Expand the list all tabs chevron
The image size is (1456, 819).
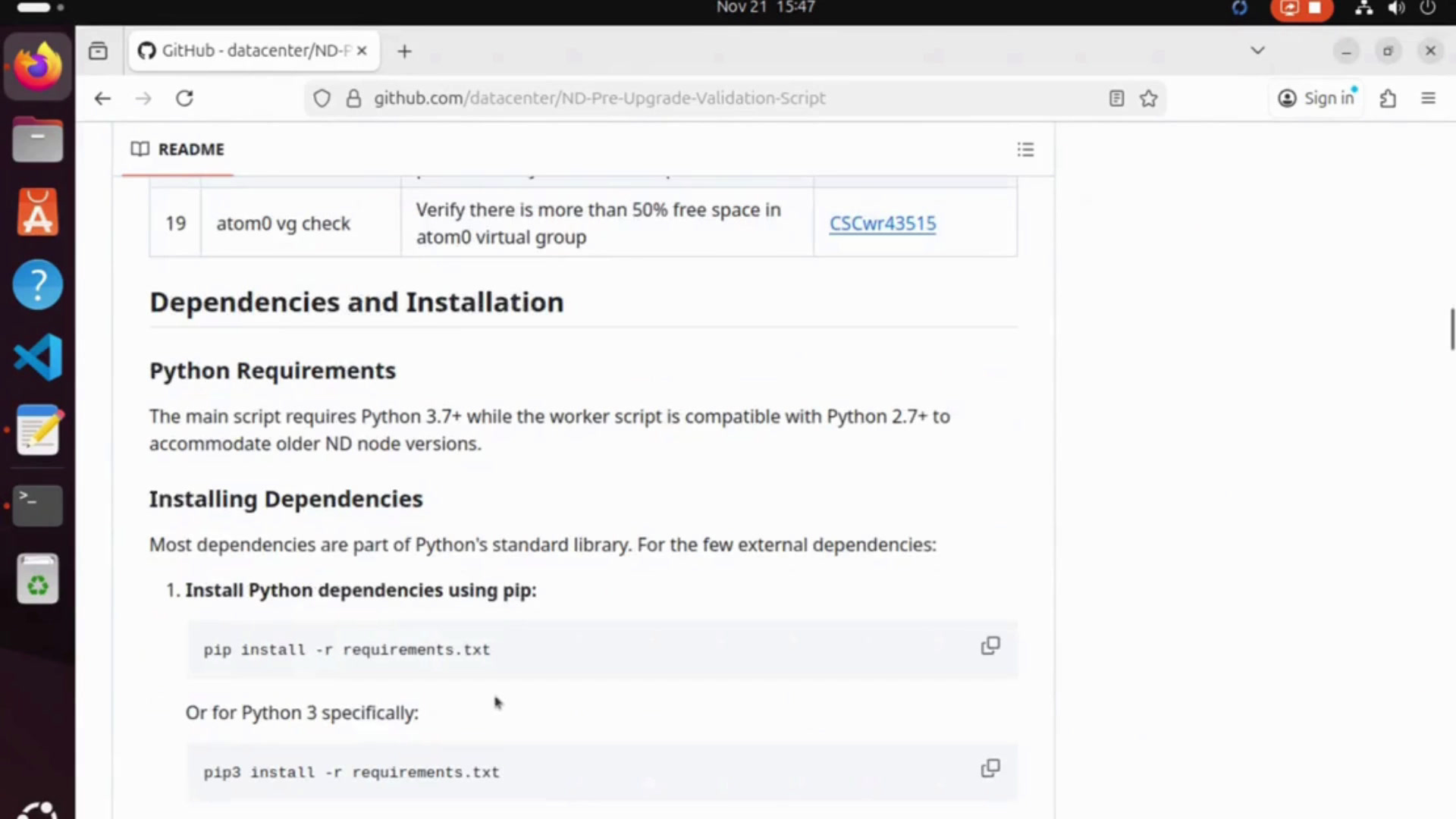pyautogui.click(x=1257, y=51)
